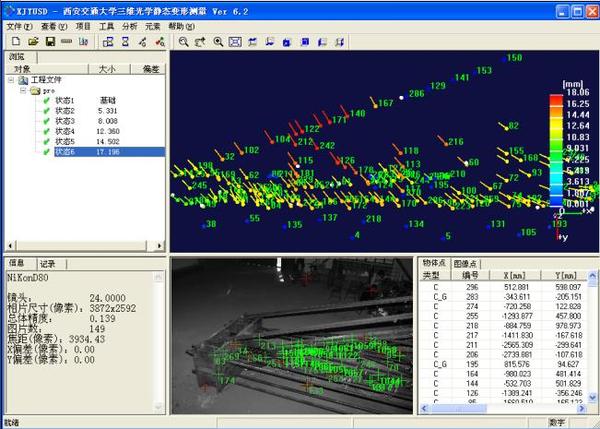
Task: Click the gray bar icon beside Save
Action: [x=67, y=41]
